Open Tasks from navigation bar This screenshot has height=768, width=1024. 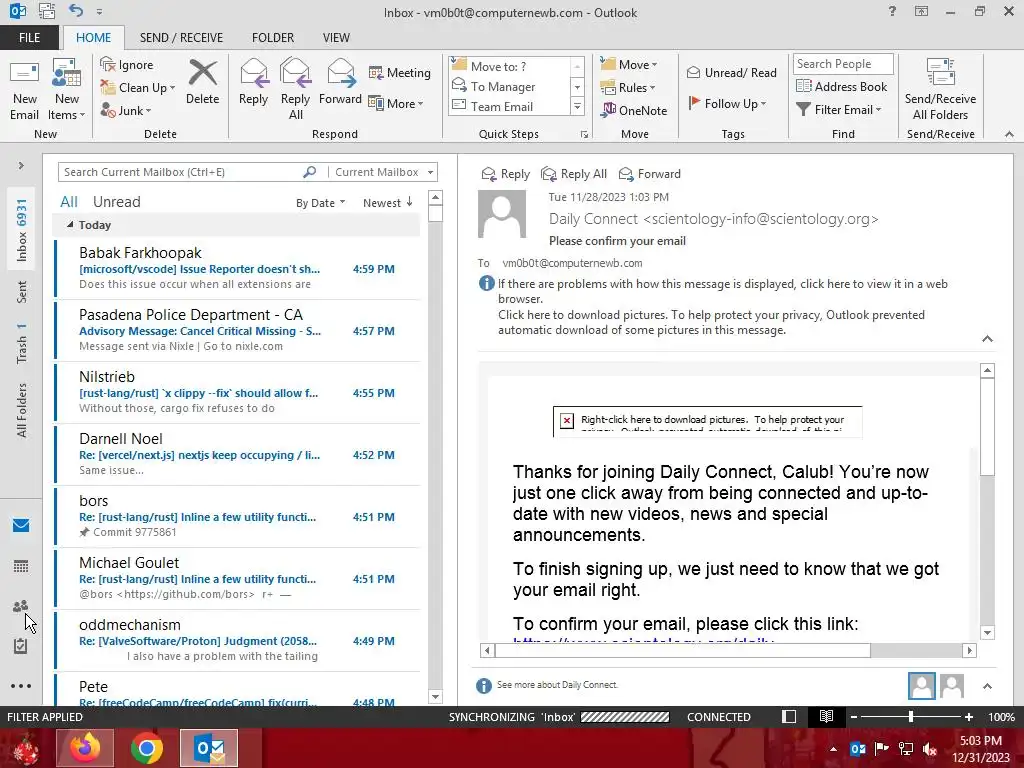21,646
